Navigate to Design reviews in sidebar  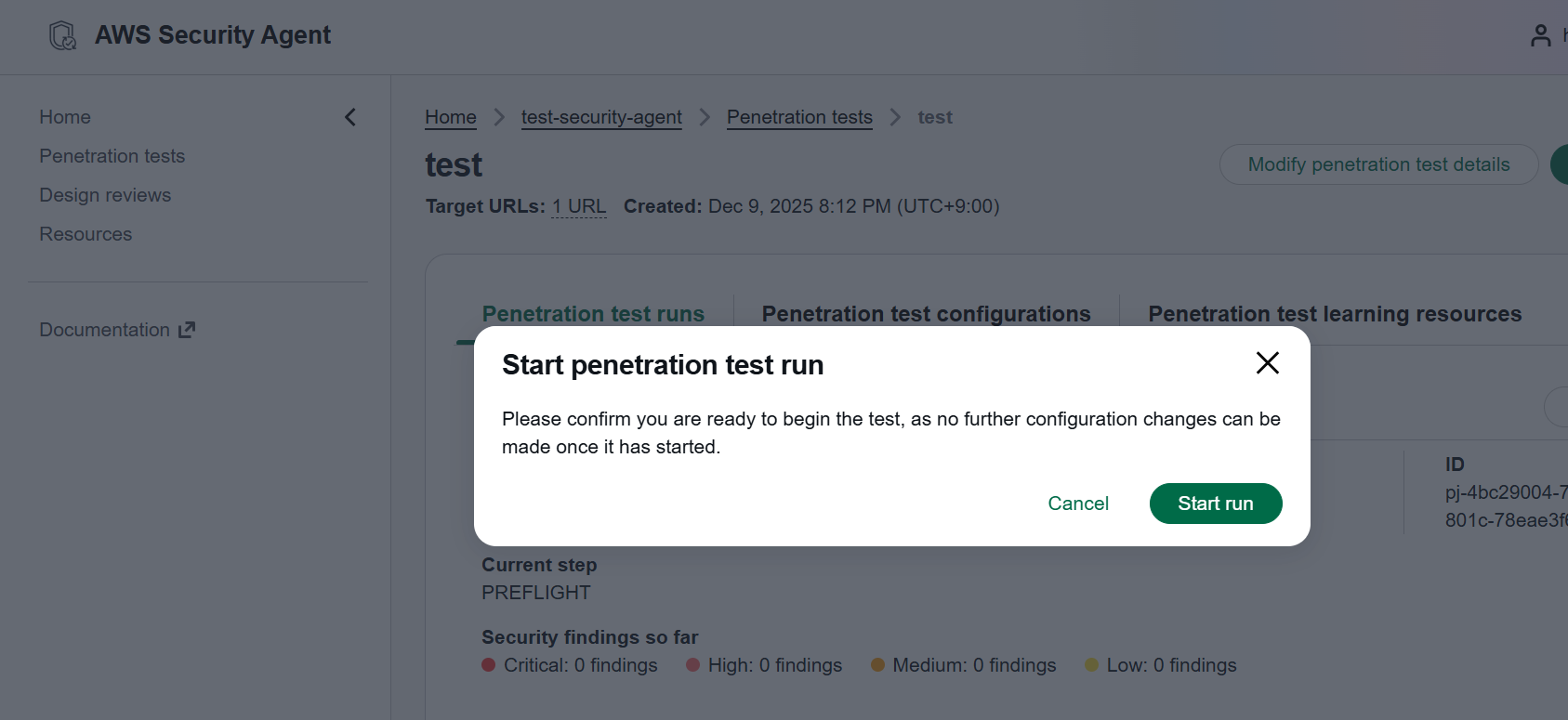[105, 195]
